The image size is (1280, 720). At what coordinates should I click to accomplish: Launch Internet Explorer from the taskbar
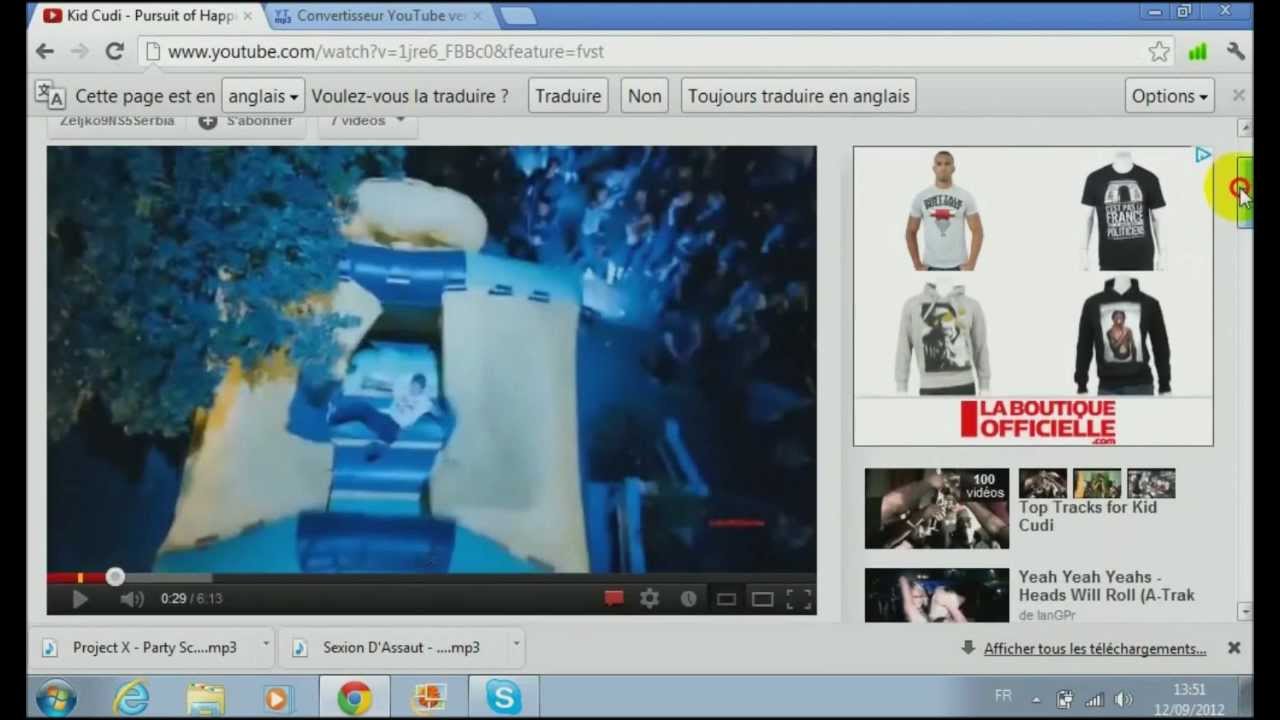pyautogui.click(x=131, y=698)
